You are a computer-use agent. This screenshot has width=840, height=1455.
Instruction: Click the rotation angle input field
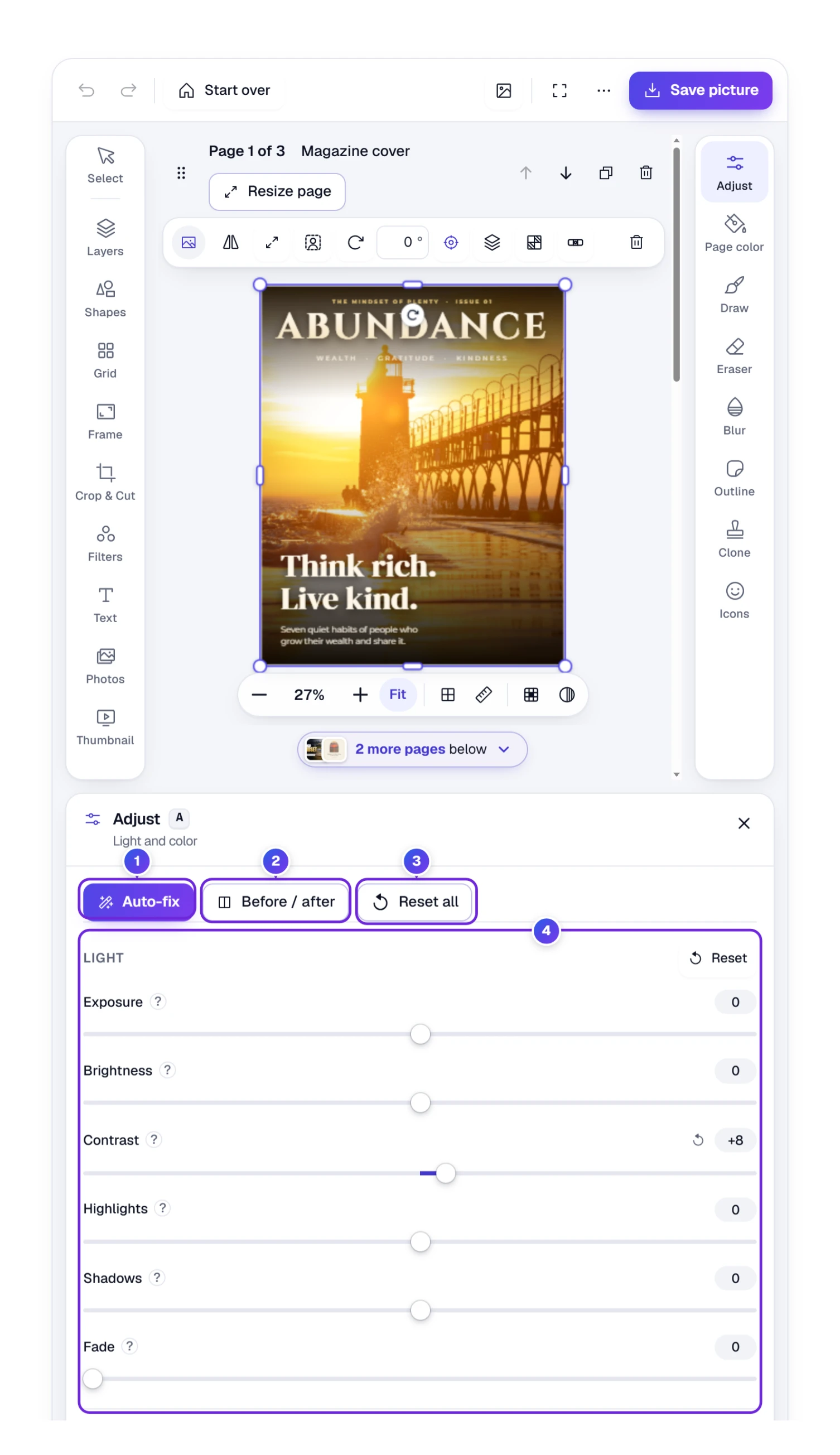(x=402, y=242)
